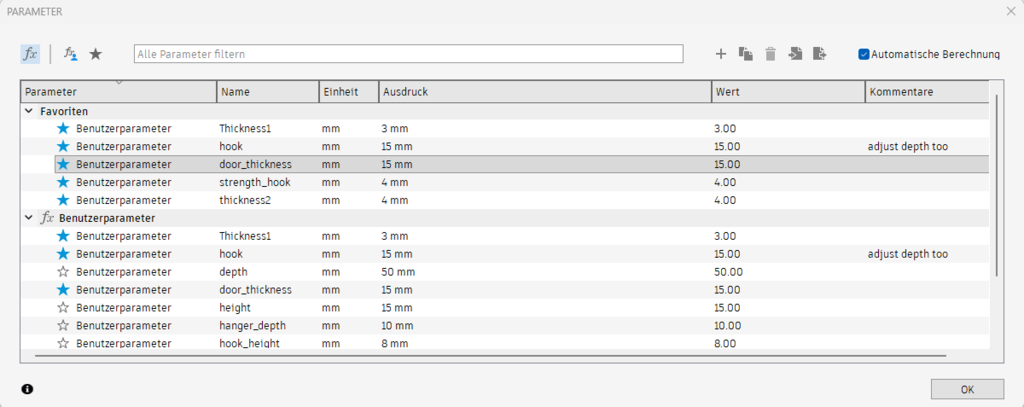Click the user parameters filter icon
1024x407 pixels.
click(x=70, y=54)
